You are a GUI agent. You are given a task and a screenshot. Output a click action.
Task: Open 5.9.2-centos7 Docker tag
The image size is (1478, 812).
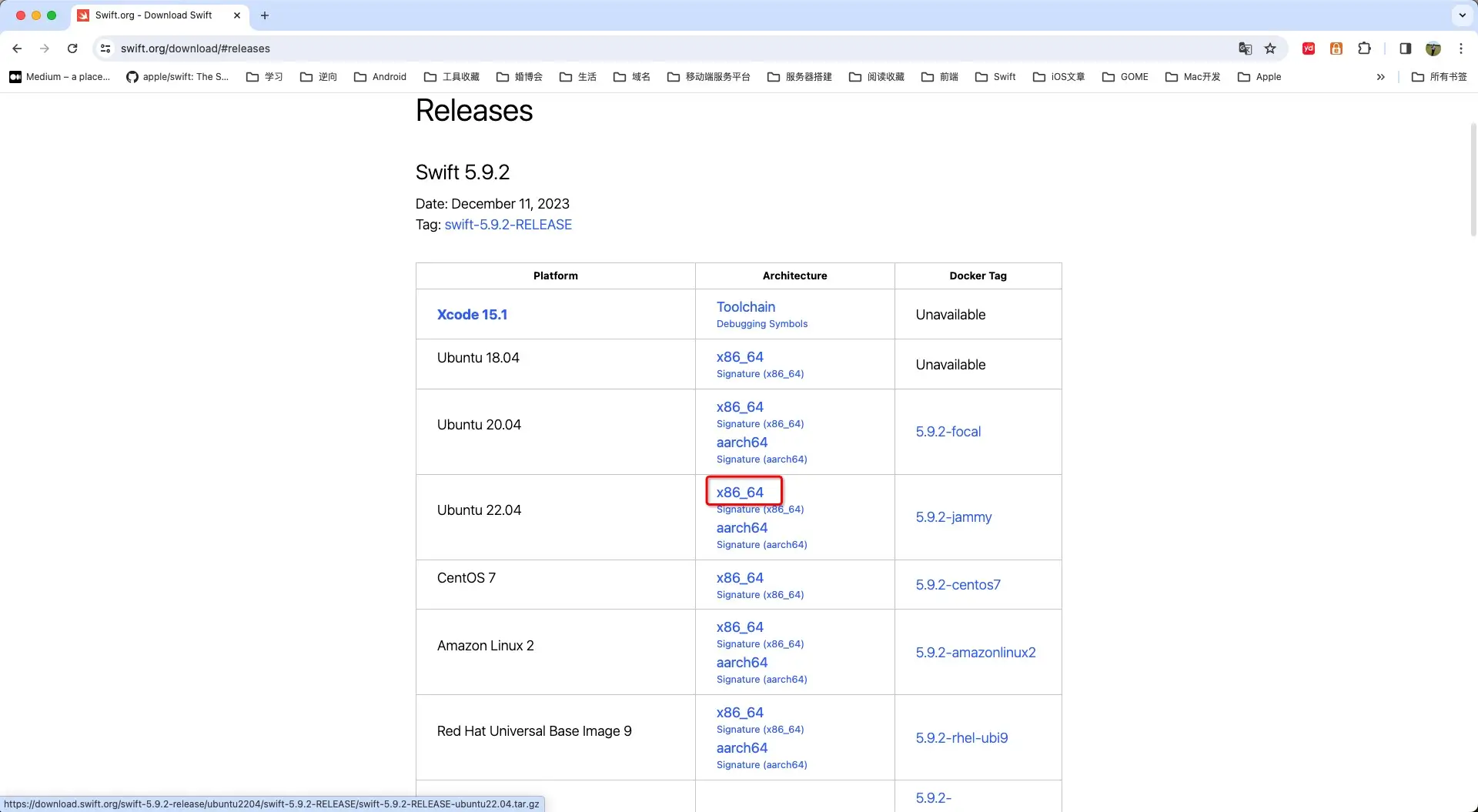pyautogui.click(x=958, y=585)
